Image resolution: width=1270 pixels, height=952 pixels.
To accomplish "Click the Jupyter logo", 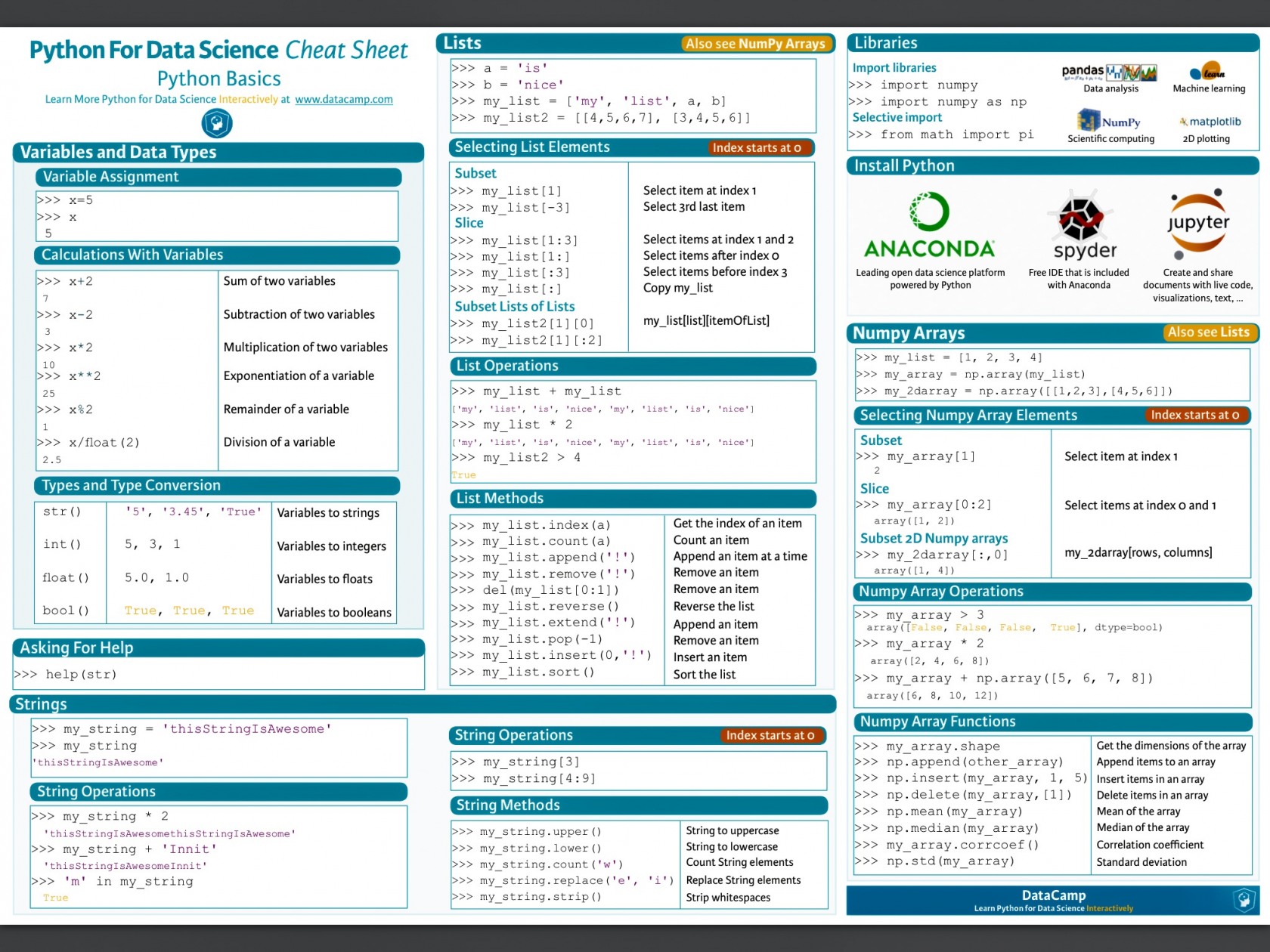I will click(x=1198, y=224).
